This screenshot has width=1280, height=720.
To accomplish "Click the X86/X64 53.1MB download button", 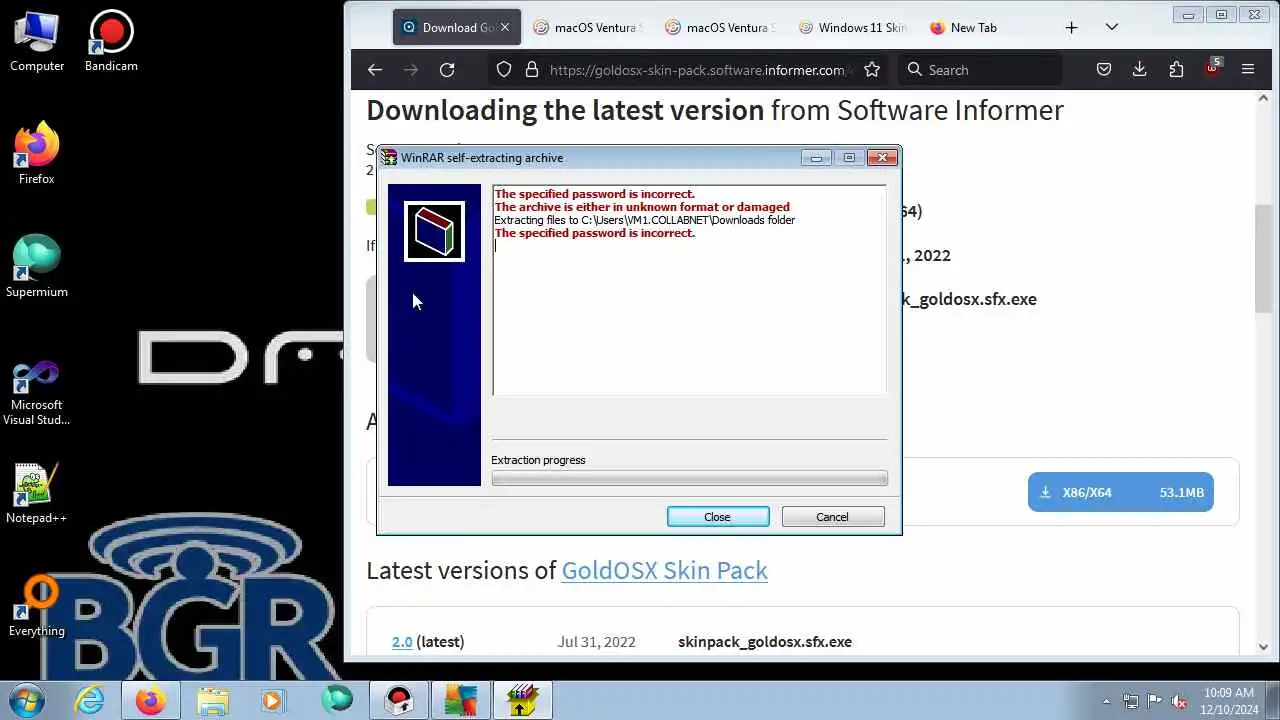I will 1121,492.
